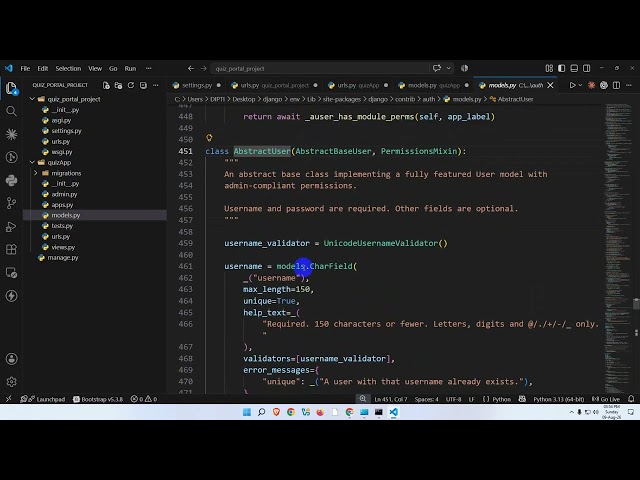640x480 pixels.
Task: Open the Accounts menu icon
Action: click(x=11, y=359)
